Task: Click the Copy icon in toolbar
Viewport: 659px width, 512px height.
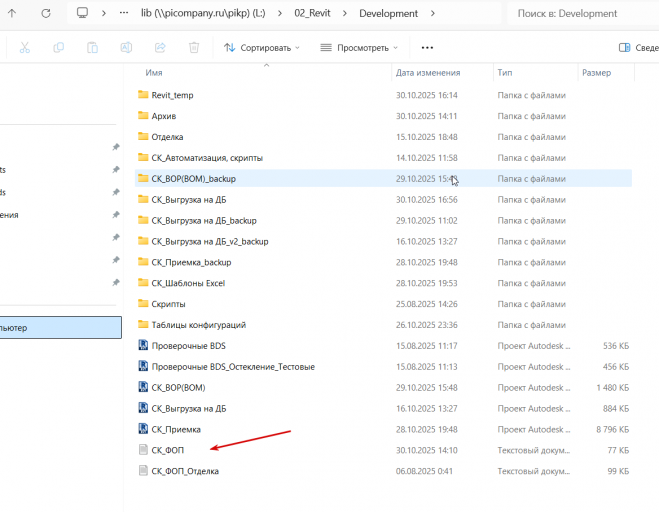Action: [58, 48]
